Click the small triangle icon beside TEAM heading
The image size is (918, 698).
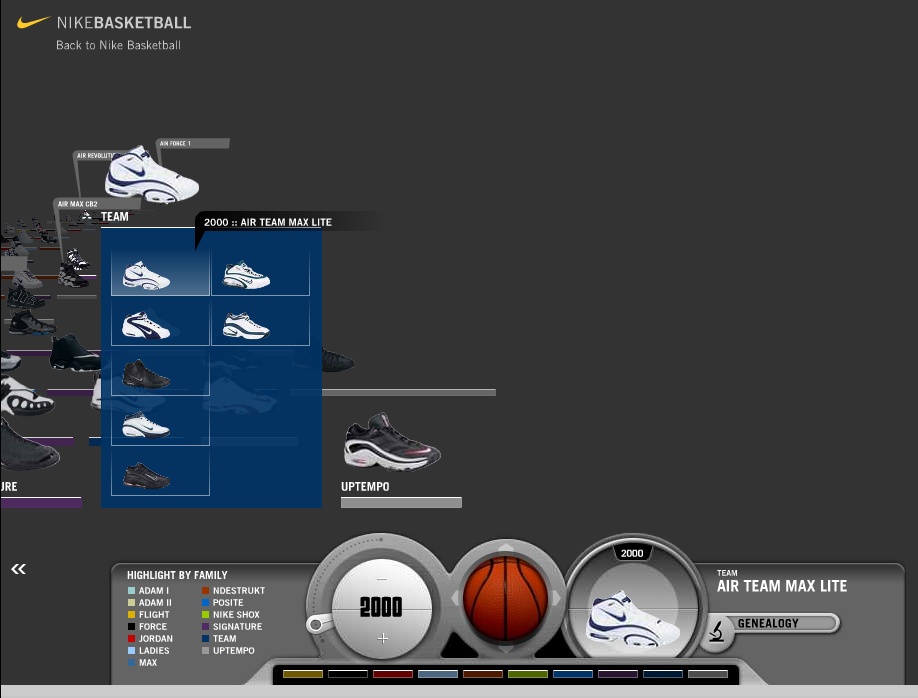click(87, 215)
